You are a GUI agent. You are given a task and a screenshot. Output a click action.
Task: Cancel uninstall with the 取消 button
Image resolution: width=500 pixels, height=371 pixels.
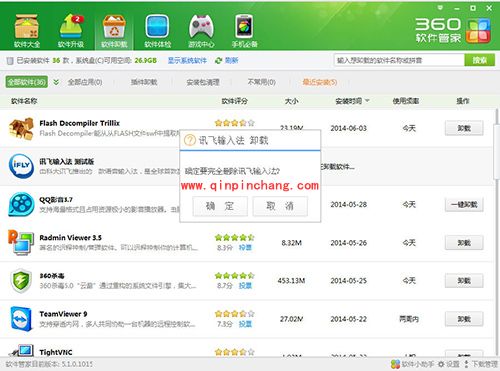coord(280,206)
